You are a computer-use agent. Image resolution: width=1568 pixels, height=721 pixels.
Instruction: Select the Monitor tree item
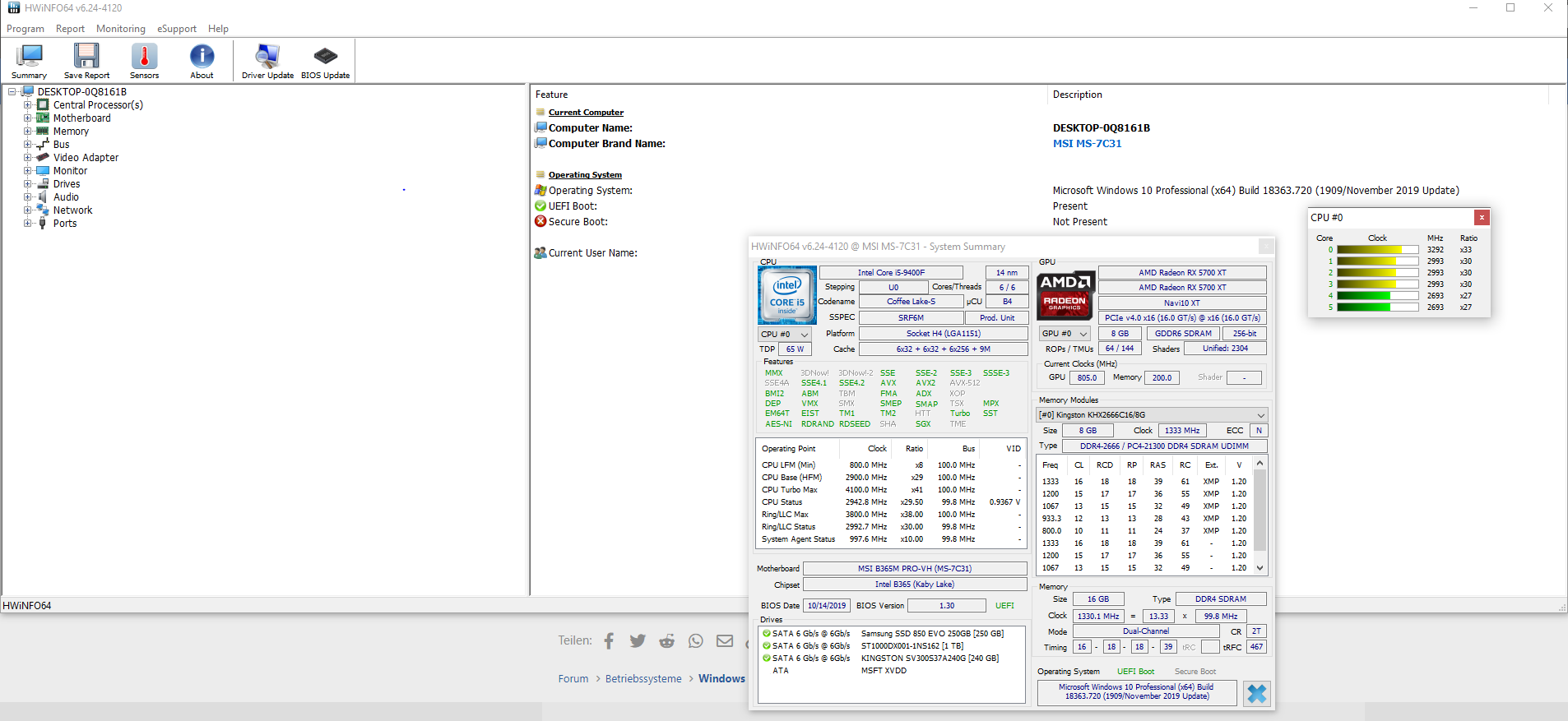(70, 171)
